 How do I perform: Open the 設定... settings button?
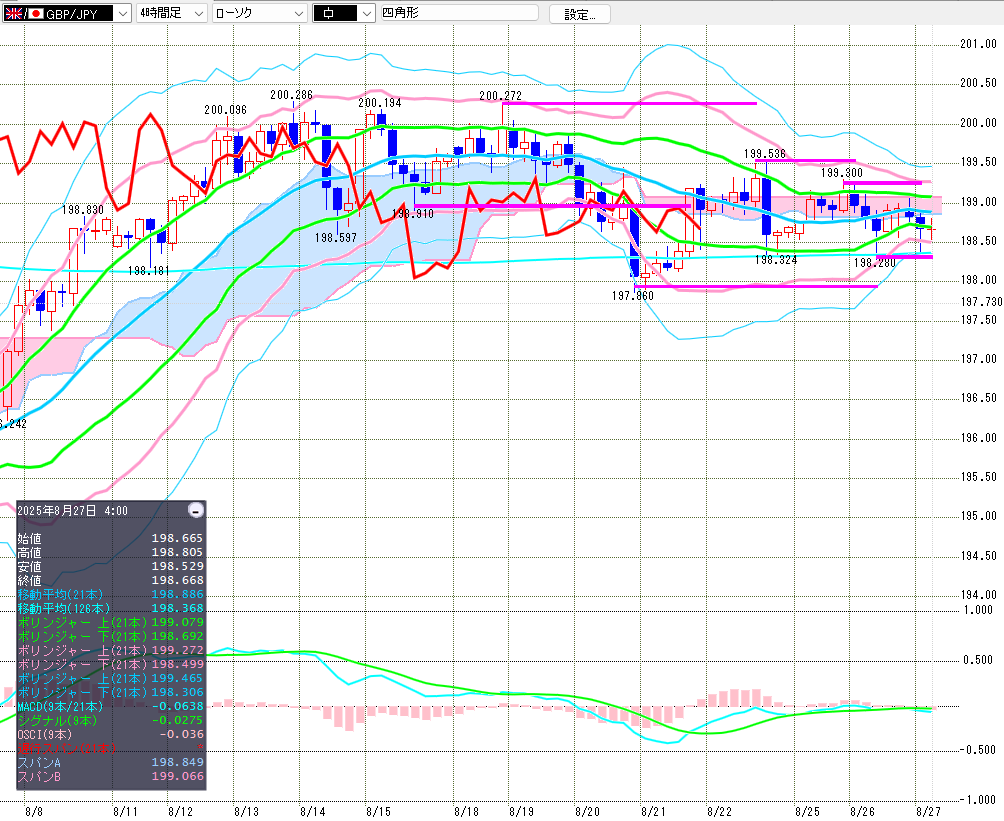point(579,14)
